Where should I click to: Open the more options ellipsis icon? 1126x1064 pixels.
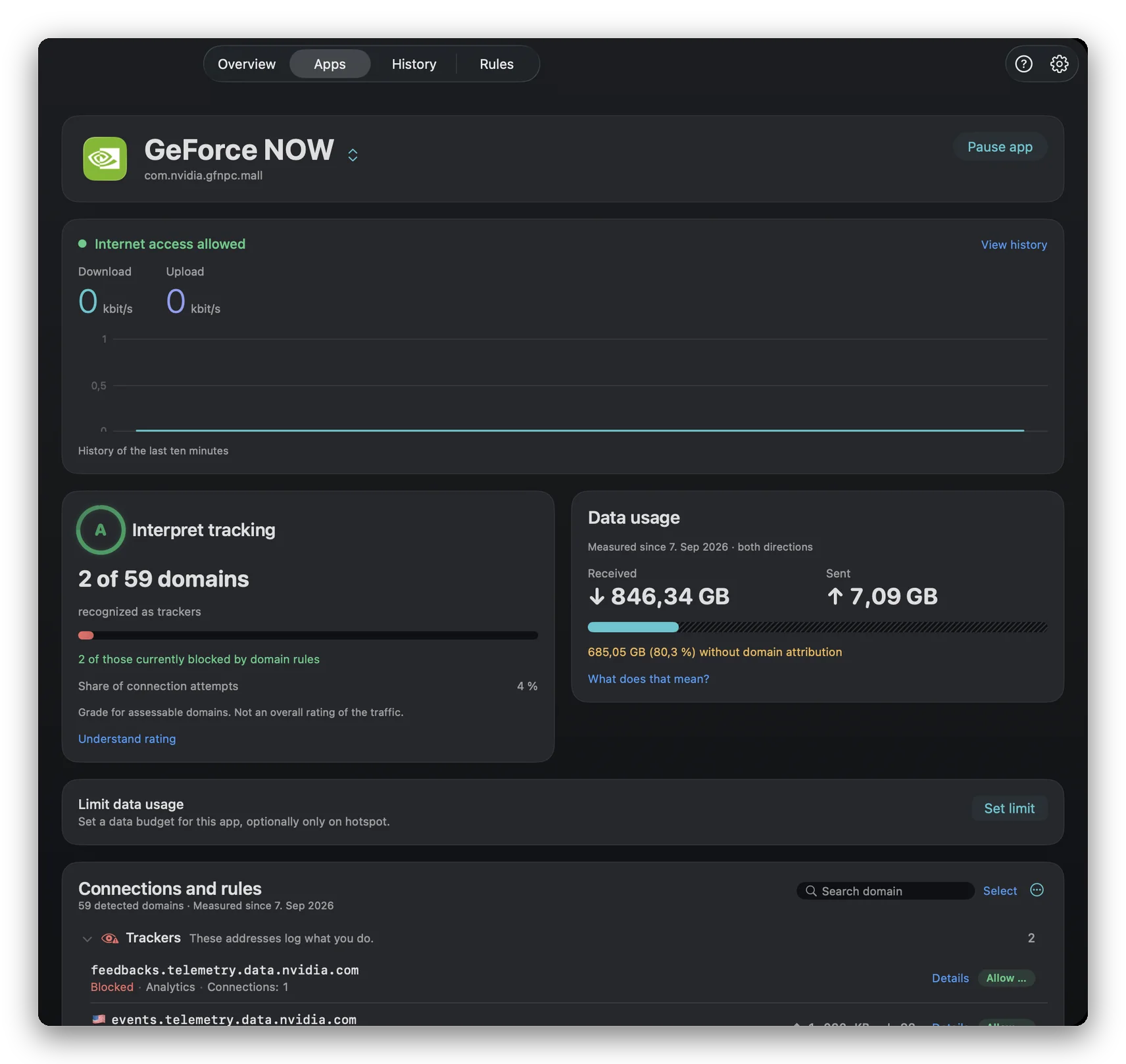coord(1037,890)
